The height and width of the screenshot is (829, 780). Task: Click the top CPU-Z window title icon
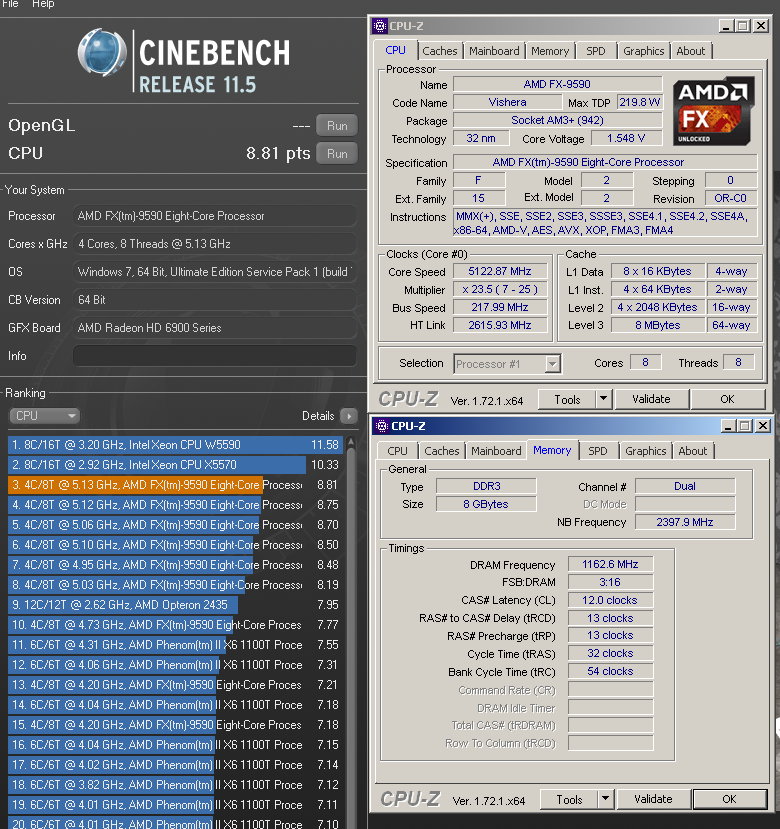[x=379, y=25]
